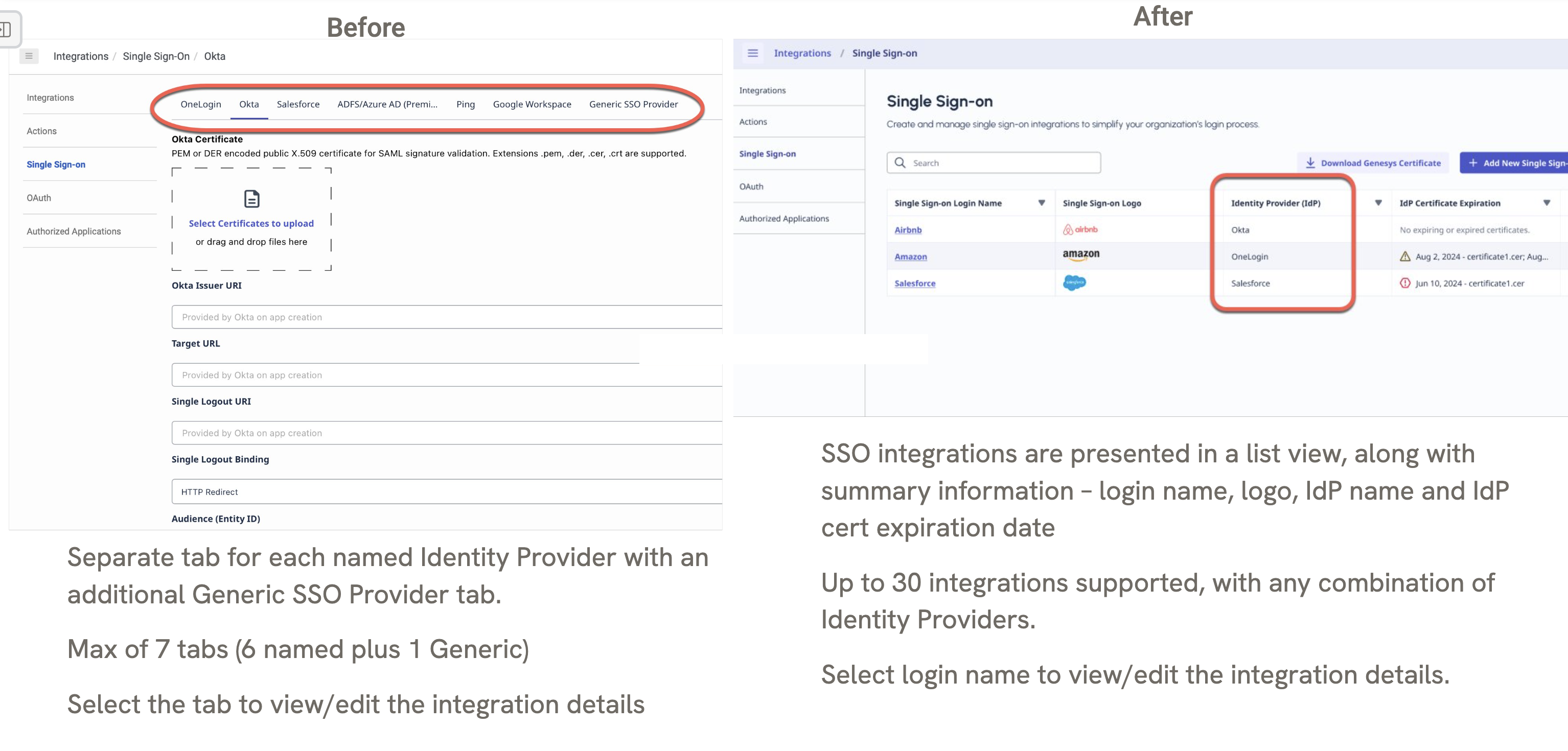Screen dimensions: 1568x751
Task: Select Actions in After sidebar
Action: (753, 122)
